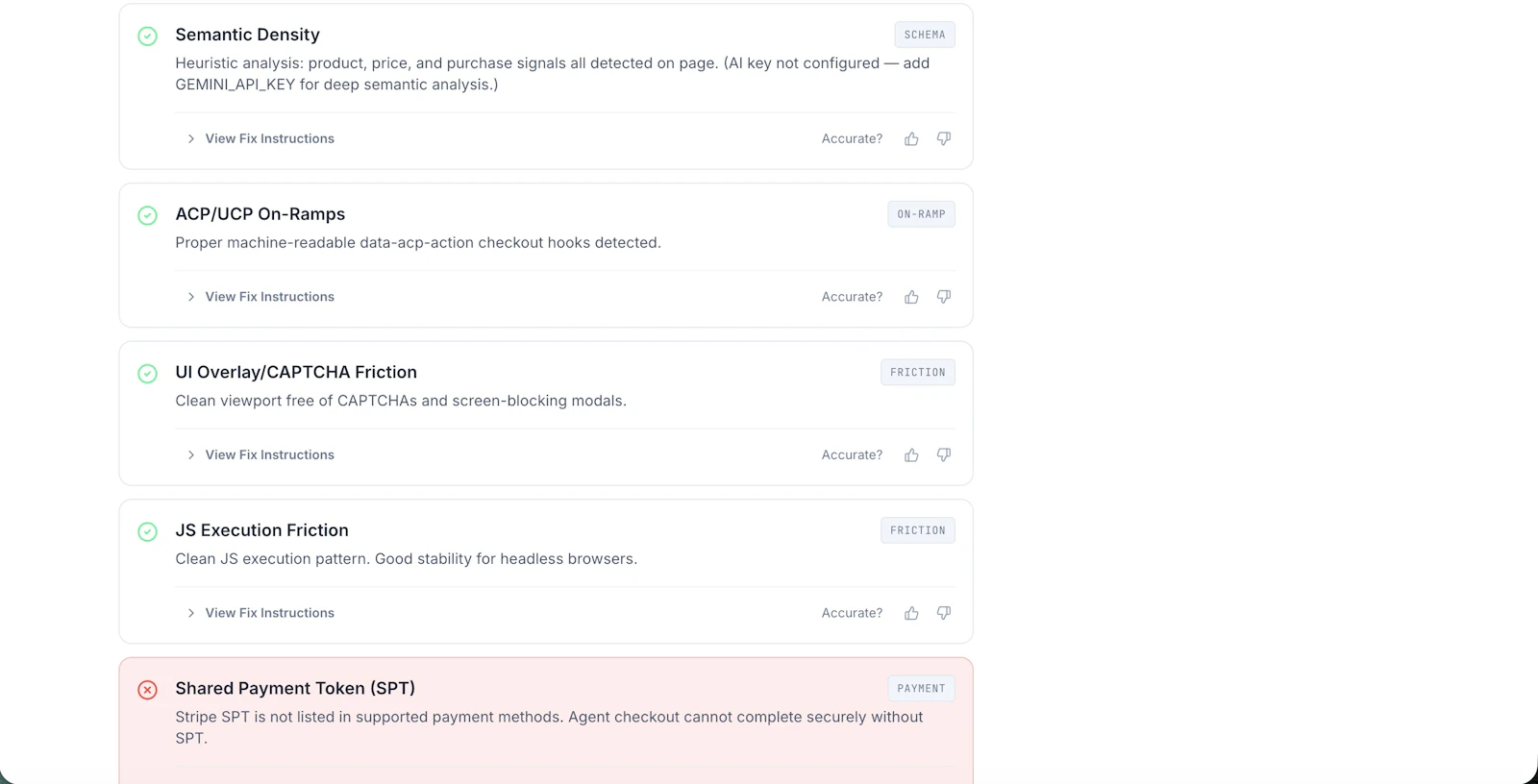Click green check icon beside Semantic Density
This screenshot has width=1538, height=784.
click(x=147, y=37)
